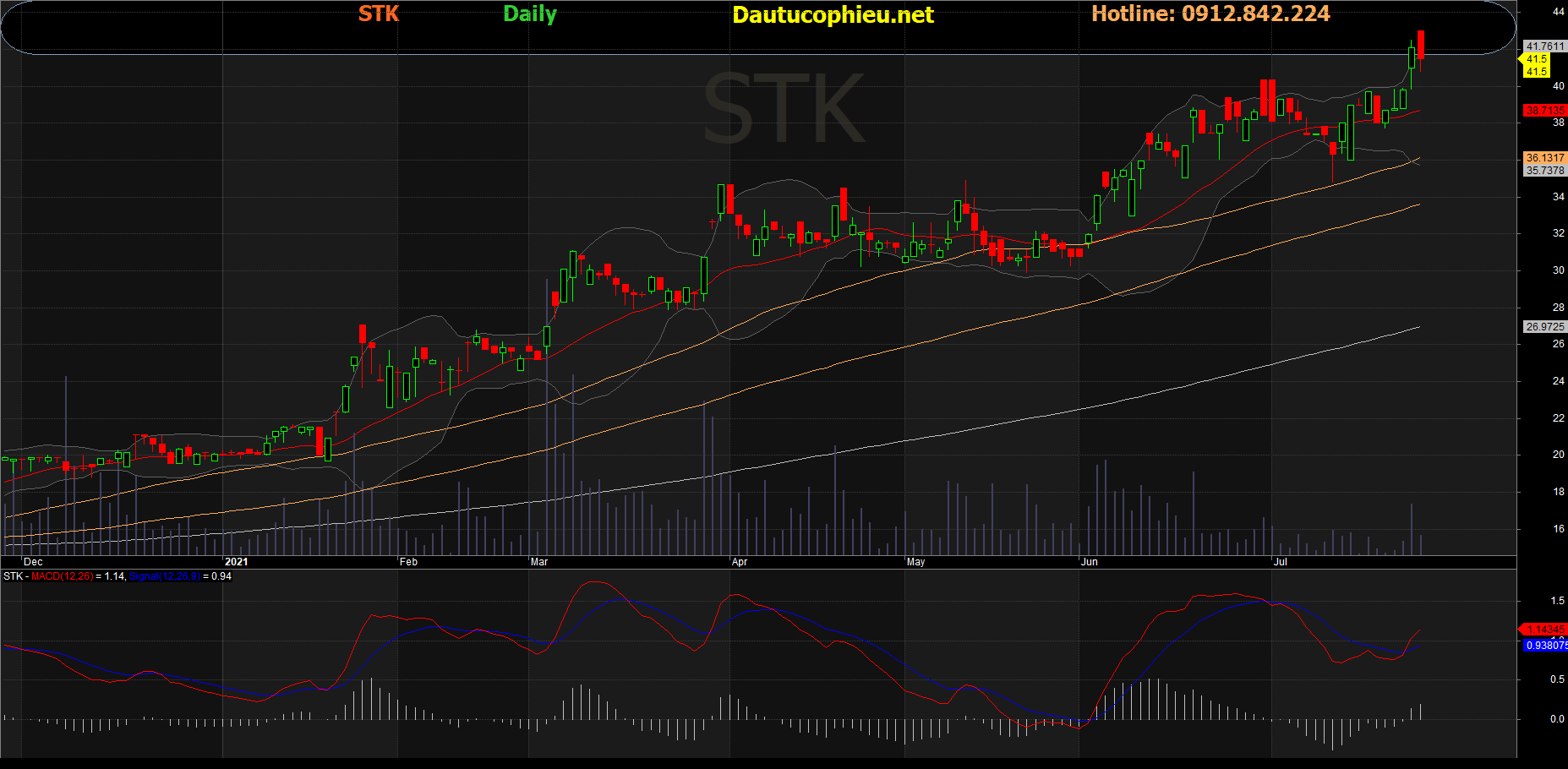1568x769 pixels.
Task: Select the gray 35.7378 price tag
Action: (1544, 171)
